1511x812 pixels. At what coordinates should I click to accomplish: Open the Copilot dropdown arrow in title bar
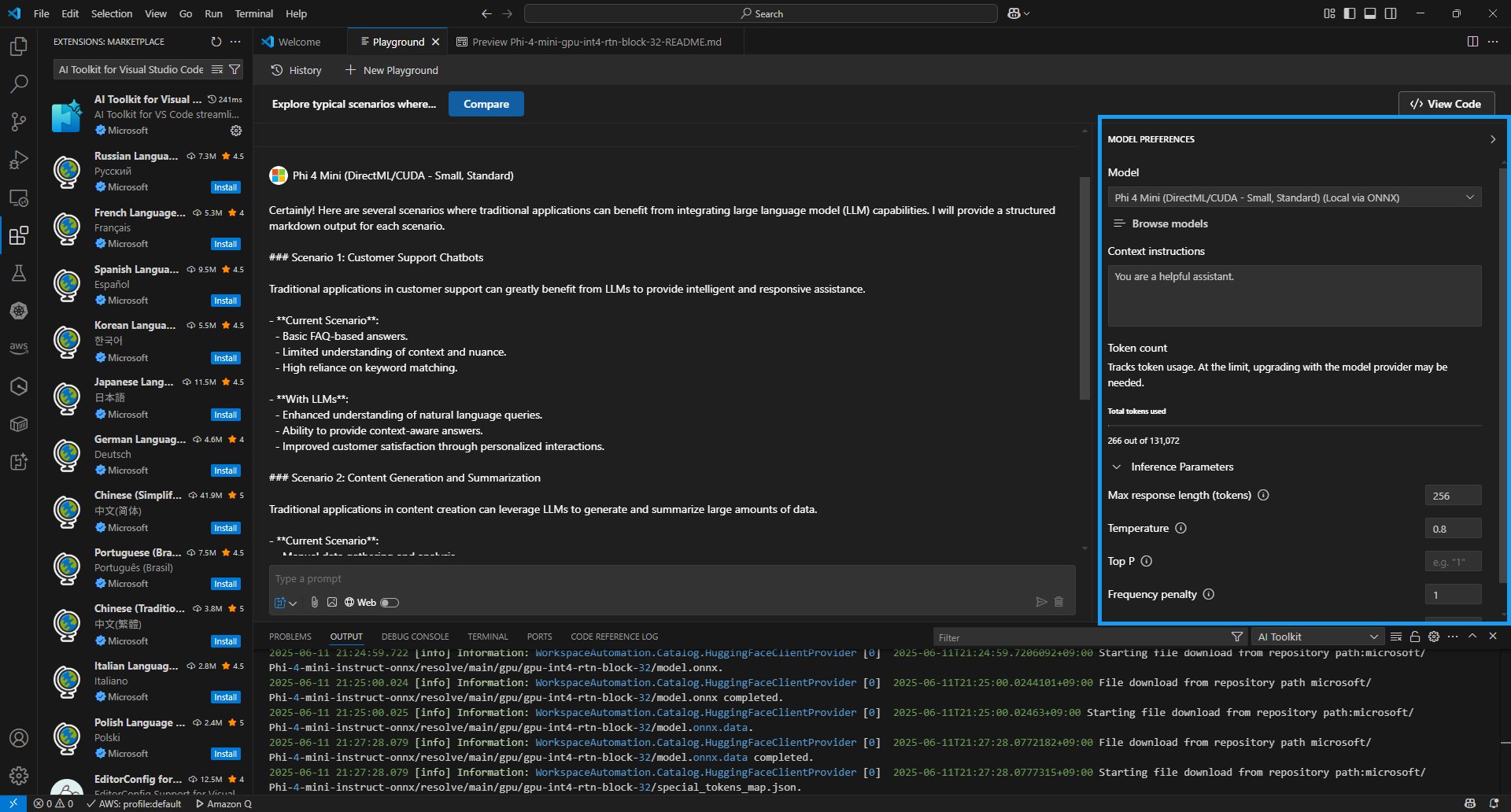(x=1027, y=13)
